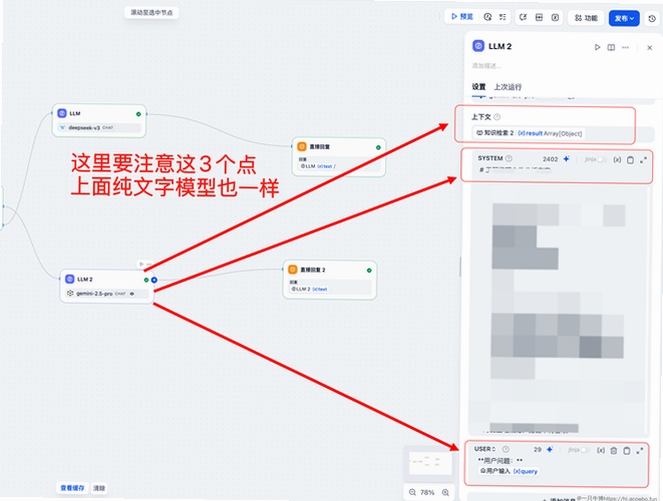
Task: Click the gemini-2.5-pro model label in LLM 2 node
Action: click(x=94, y=293)
